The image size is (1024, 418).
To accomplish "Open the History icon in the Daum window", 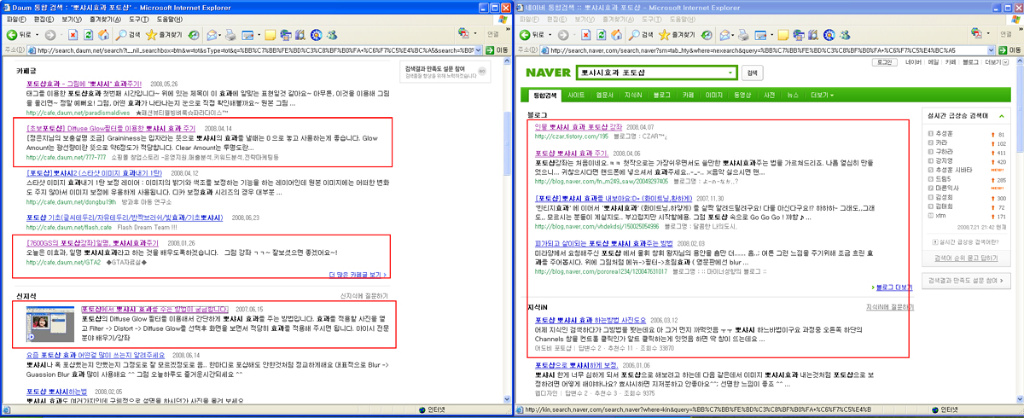I will (x=194, y=35).
